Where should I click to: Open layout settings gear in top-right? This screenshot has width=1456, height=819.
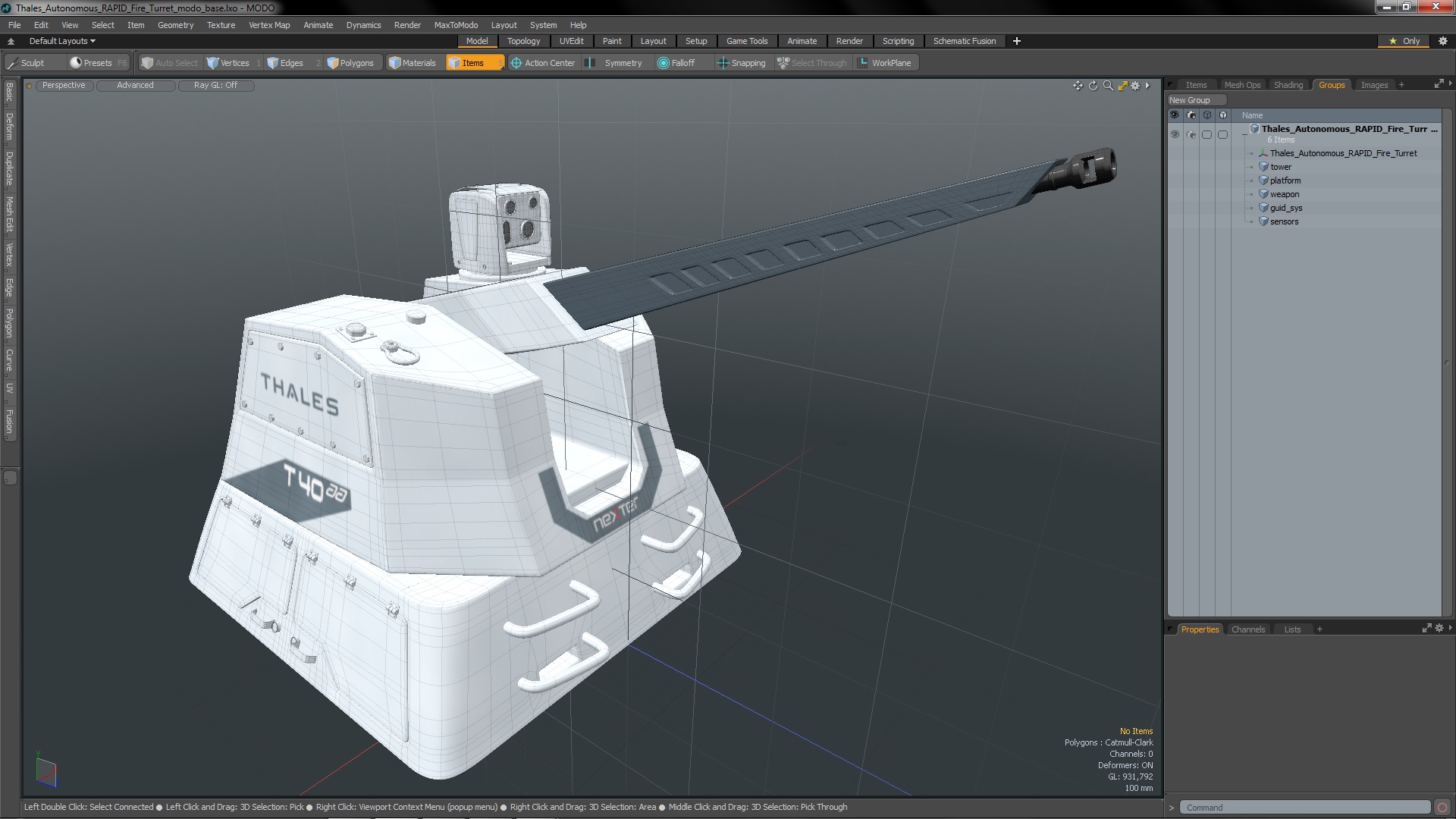tap(1443, 41)
